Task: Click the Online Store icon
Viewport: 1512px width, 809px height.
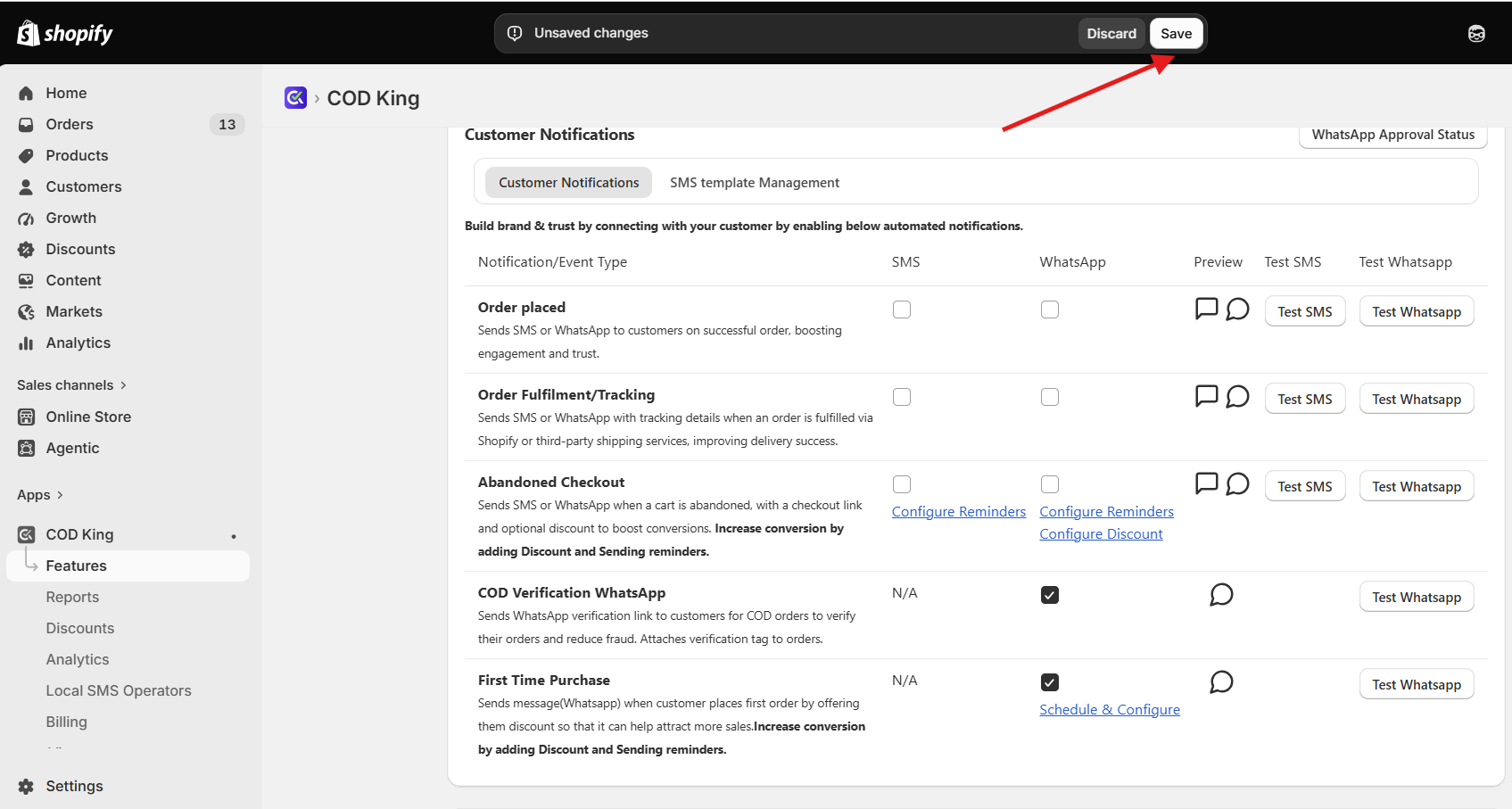Action: click(x=26, y=417)
